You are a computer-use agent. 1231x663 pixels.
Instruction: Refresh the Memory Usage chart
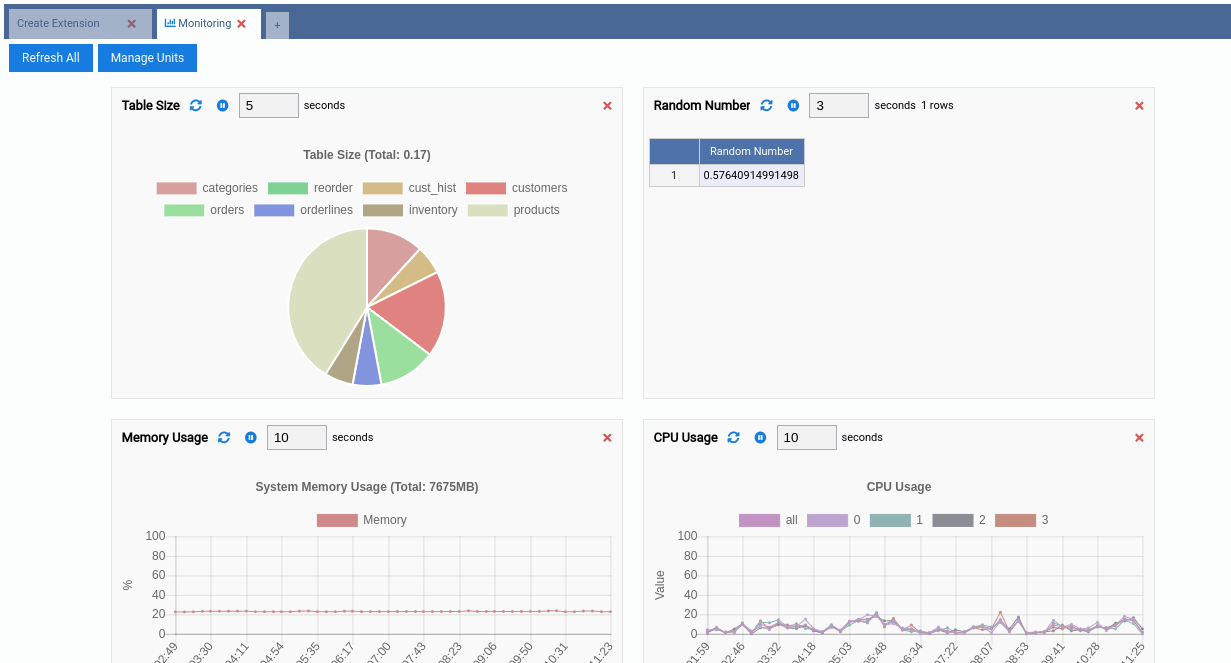point(224,437)
